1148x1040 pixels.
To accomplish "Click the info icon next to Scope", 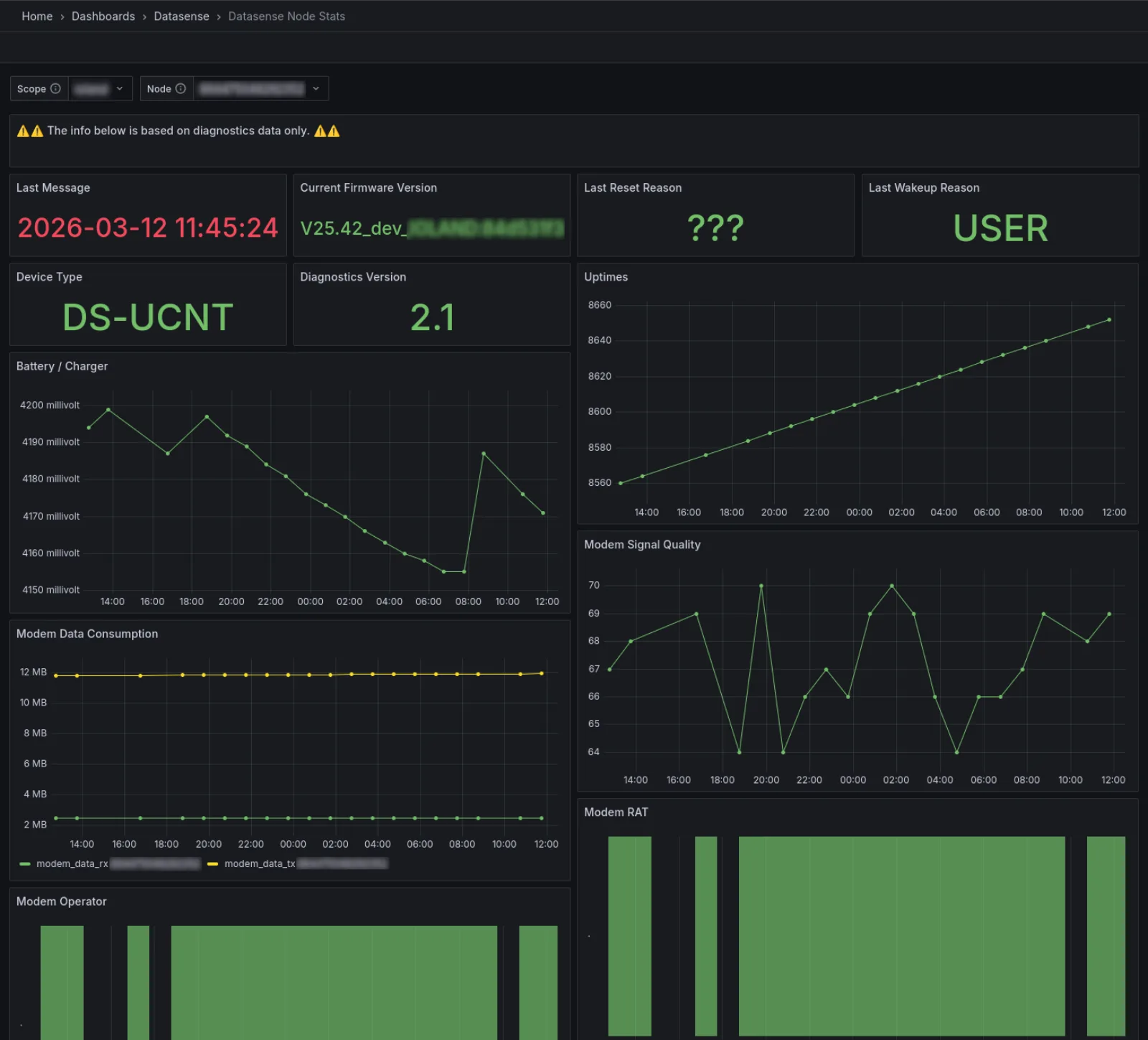I will [55, 88].
